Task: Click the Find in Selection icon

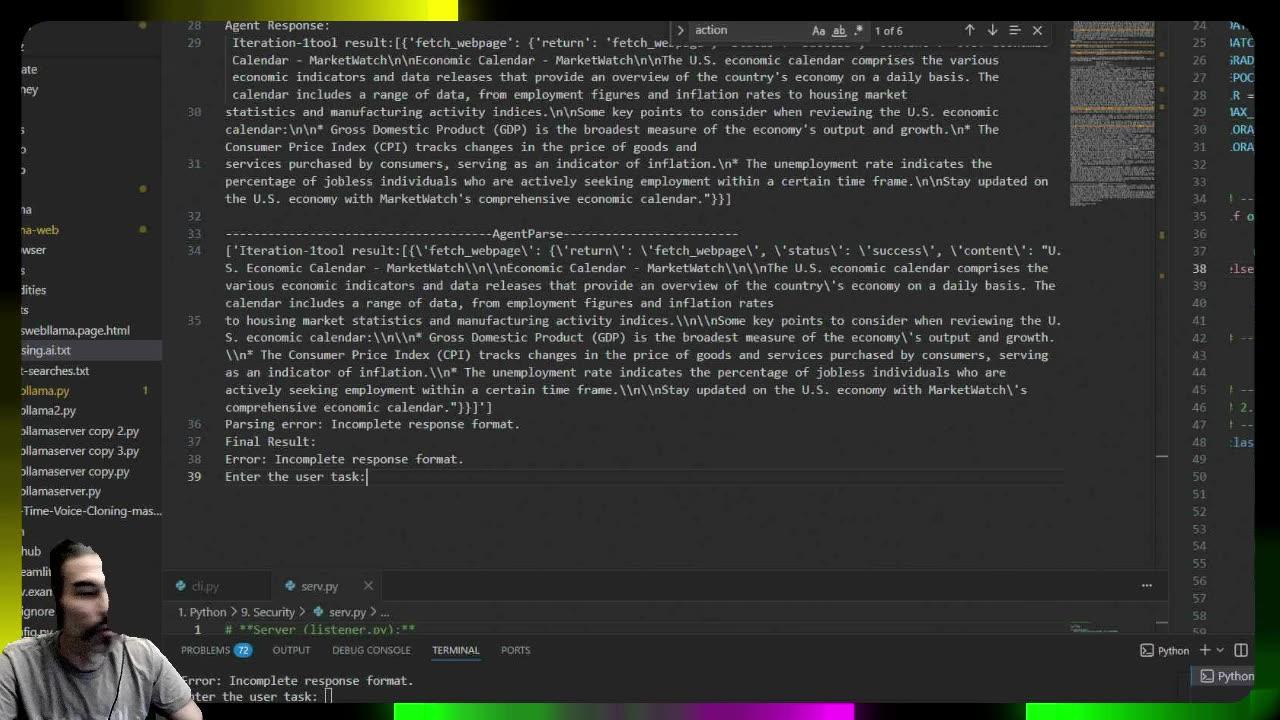Action: [x=1014, y=31]
